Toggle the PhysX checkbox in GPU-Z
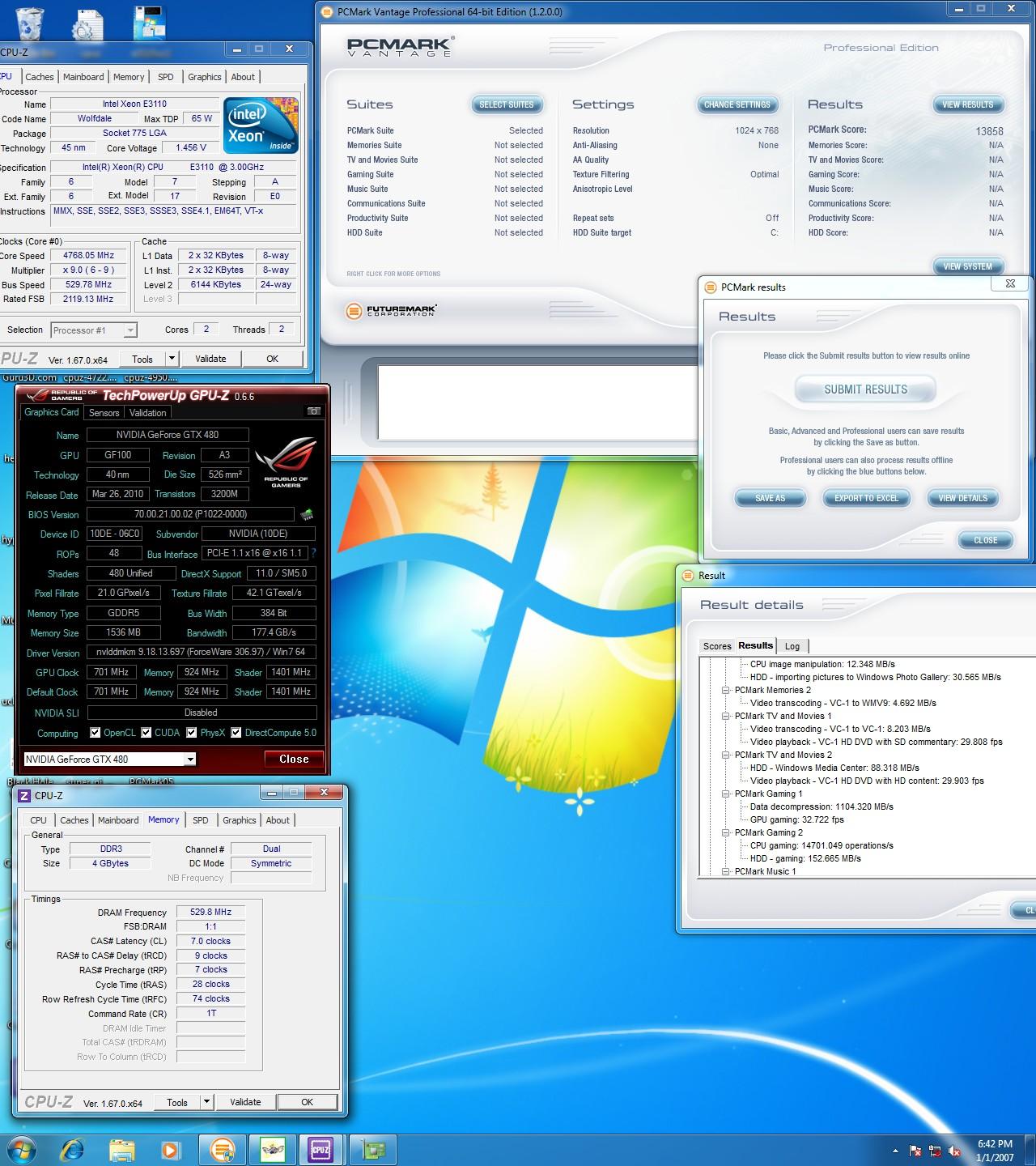Screen dimensions: 1036x1166 point(192,733)
